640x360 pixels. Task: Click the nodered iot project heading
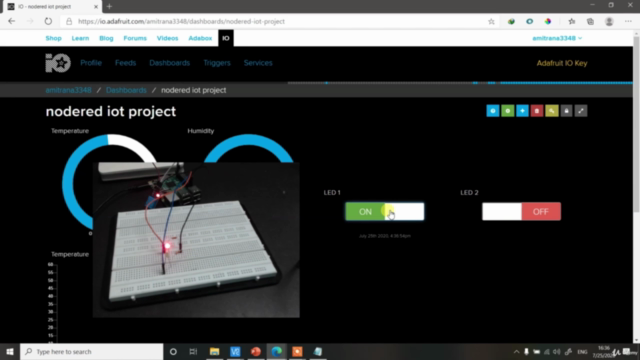coord(111,111)
